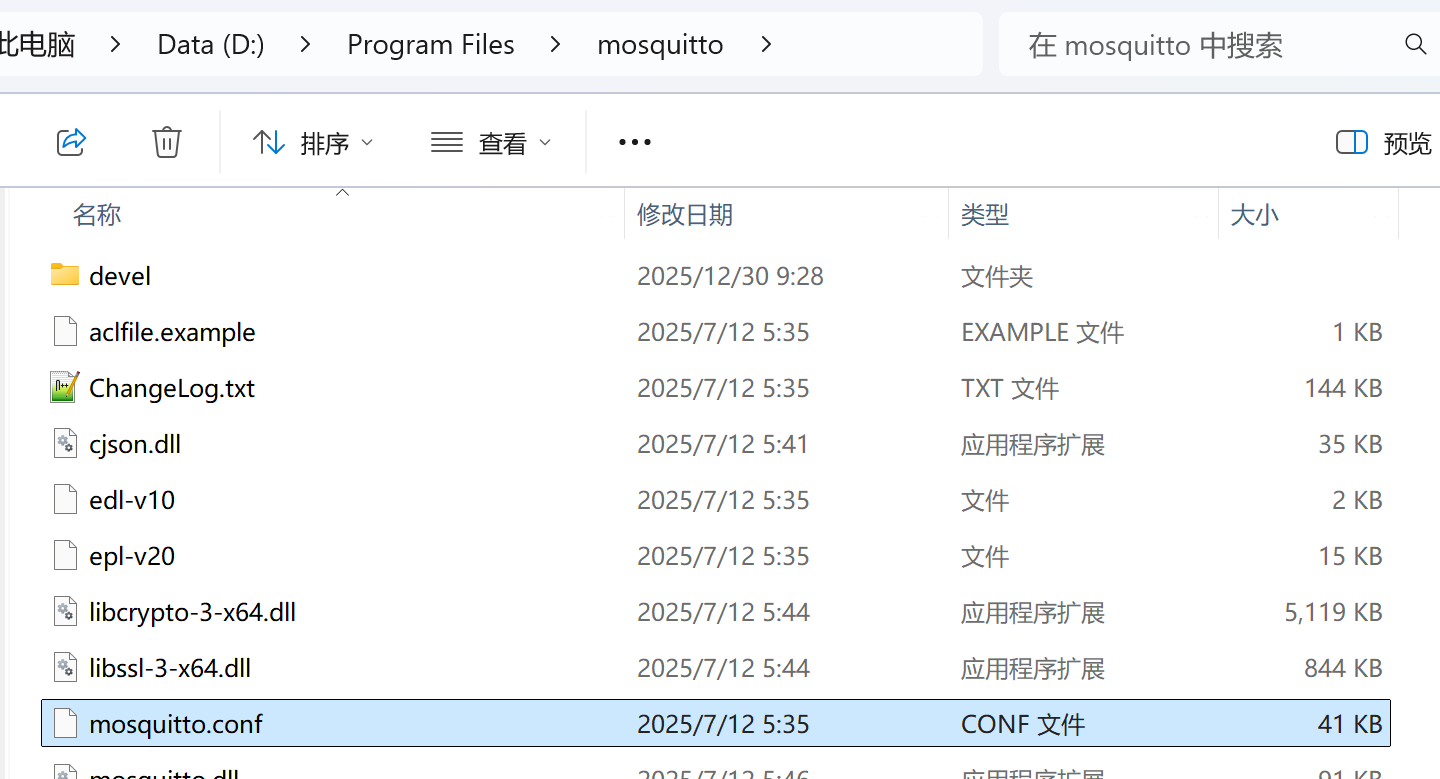Select the epl-v20 file name
The width and height of the screenshot is (1440, 779).
click(x=132, y=556)
